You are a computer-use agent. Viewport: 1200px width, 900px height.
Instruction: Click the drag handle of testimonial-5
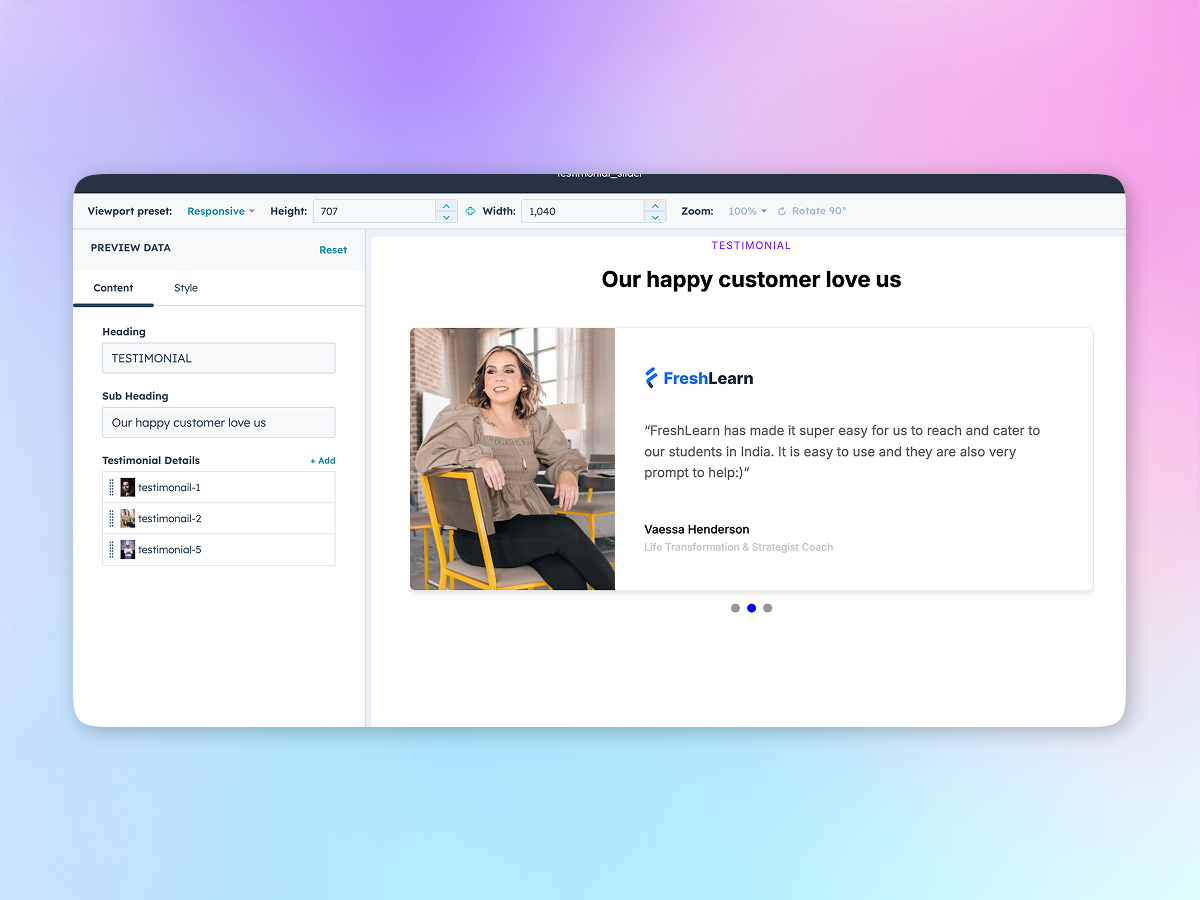point(111,550)
